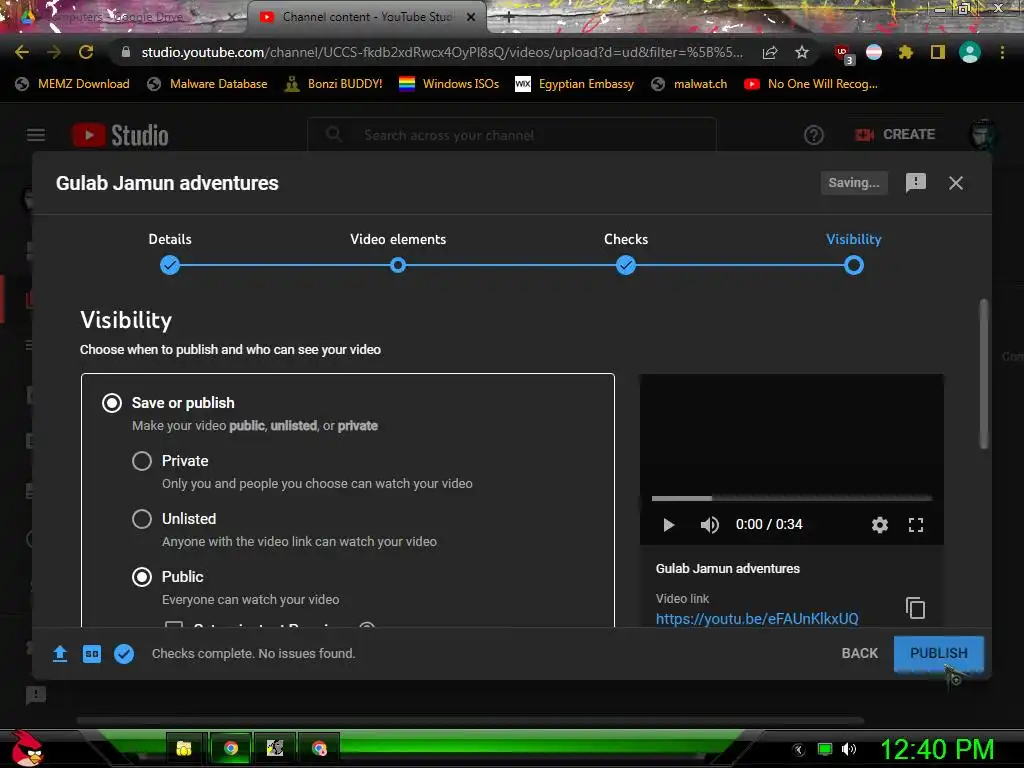Open the help question mark icon
The width and height of the screenshot is (1024, 768).
point(813,135)
